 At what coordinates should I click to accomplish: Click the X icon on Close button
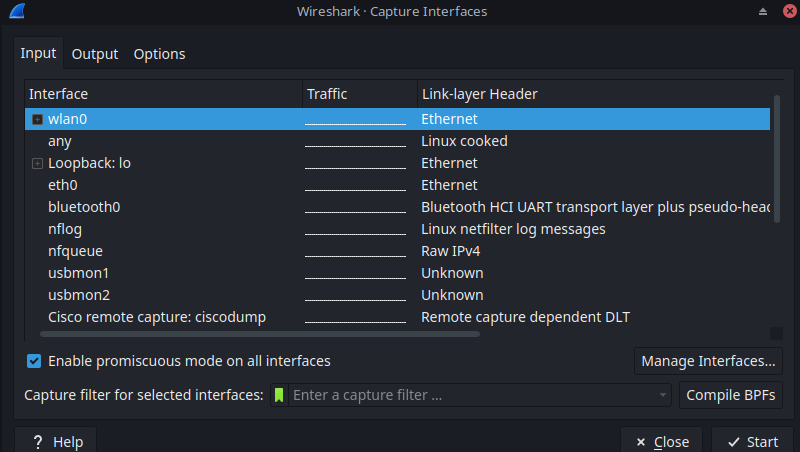[641, 442]
